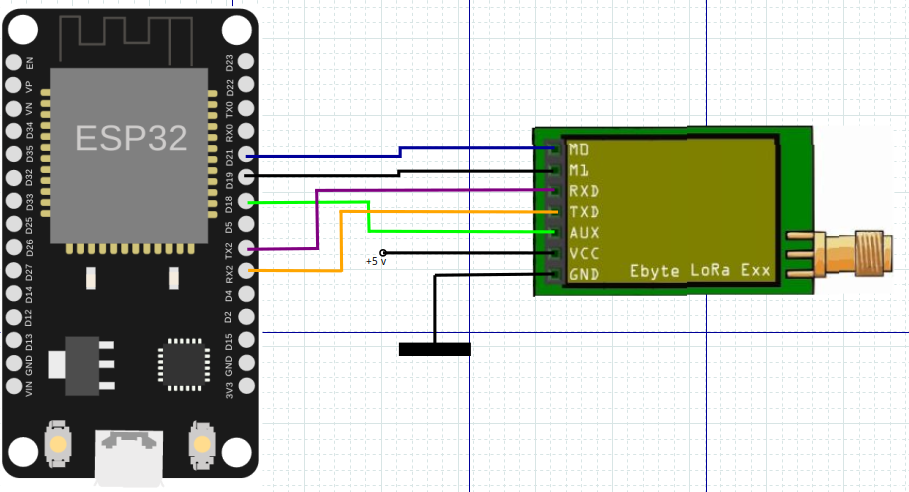This screenshot has width=909, height=492.
Task: Select the +5 V power node
Action: tap(383, 253)
